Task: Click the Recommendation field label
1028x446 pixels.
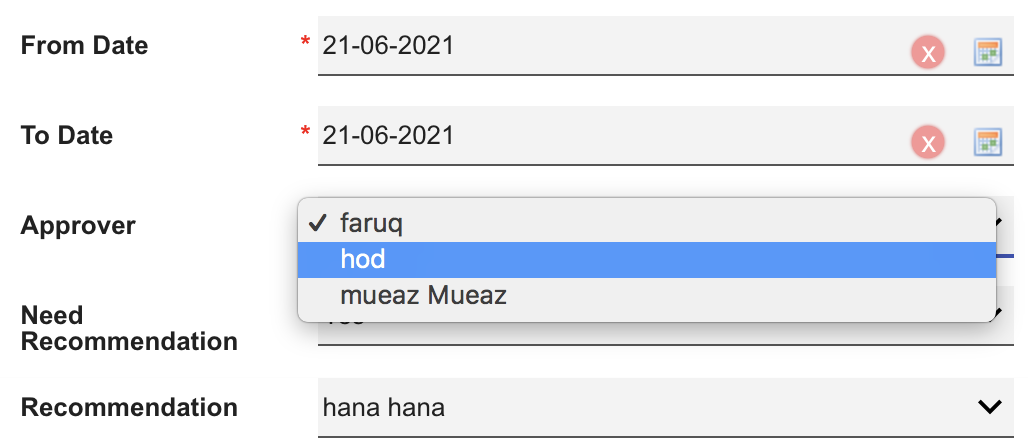Action: [x=129, y=408]
